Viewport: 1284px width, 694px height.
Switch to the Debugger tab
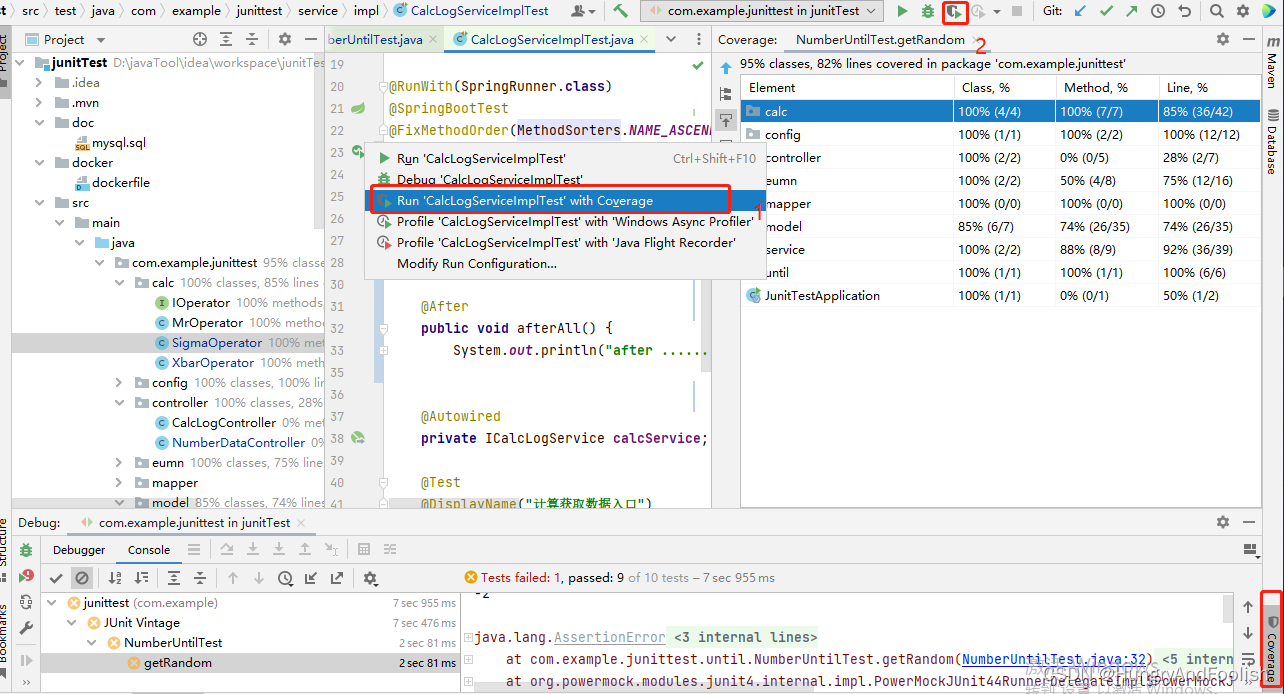tap(79, 550)
